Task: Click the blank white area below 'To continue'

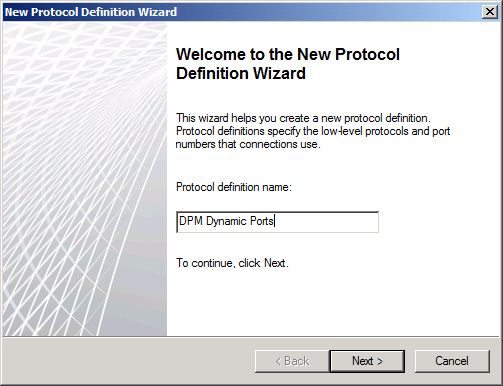Action: tap(332, 302)
